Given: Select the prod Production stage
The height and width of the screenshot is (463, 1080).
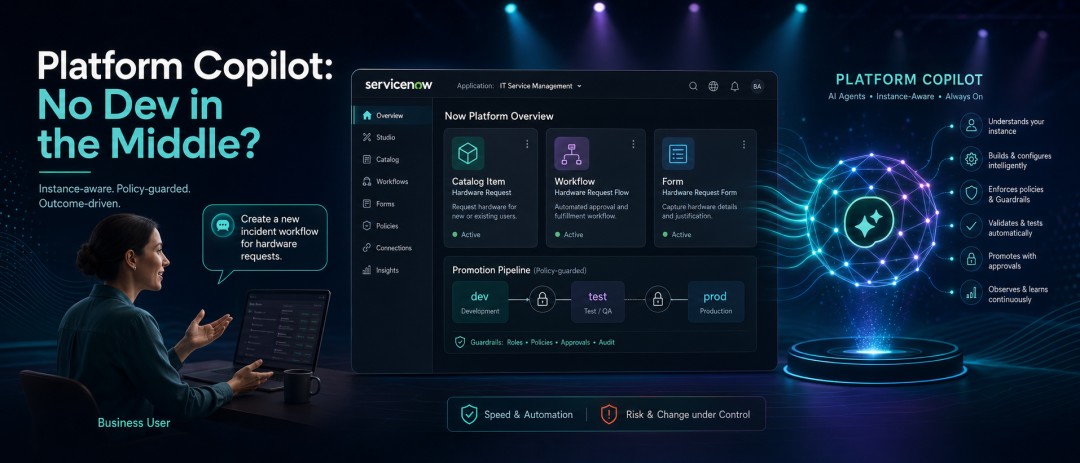Looking at the screenshot, I should tap(716, 302).
